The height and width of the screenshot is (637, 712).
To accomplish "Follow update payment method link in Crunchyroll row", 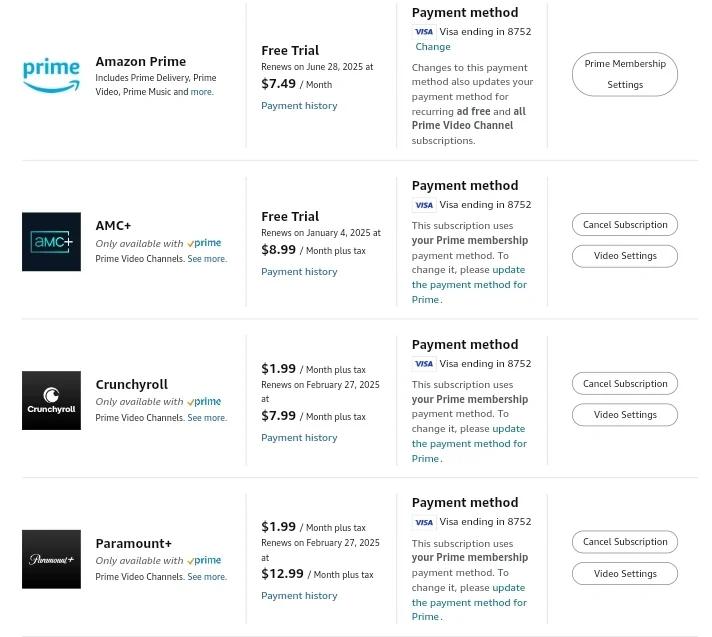I will click(x=469, y=444).
